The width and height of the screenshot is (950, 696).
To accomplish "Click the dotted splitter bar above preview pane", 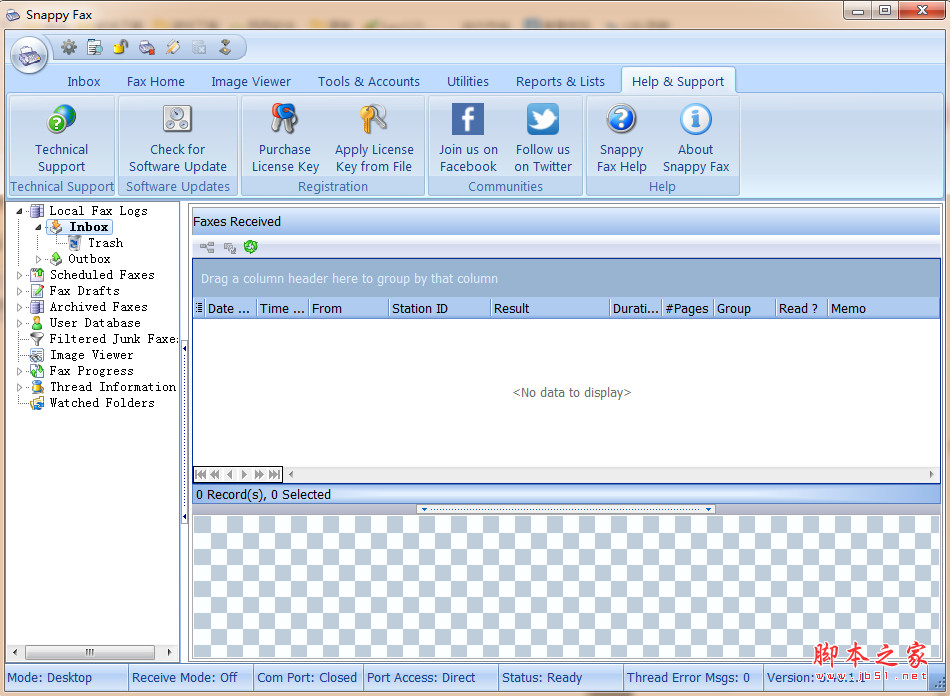I will click(566, 509).
